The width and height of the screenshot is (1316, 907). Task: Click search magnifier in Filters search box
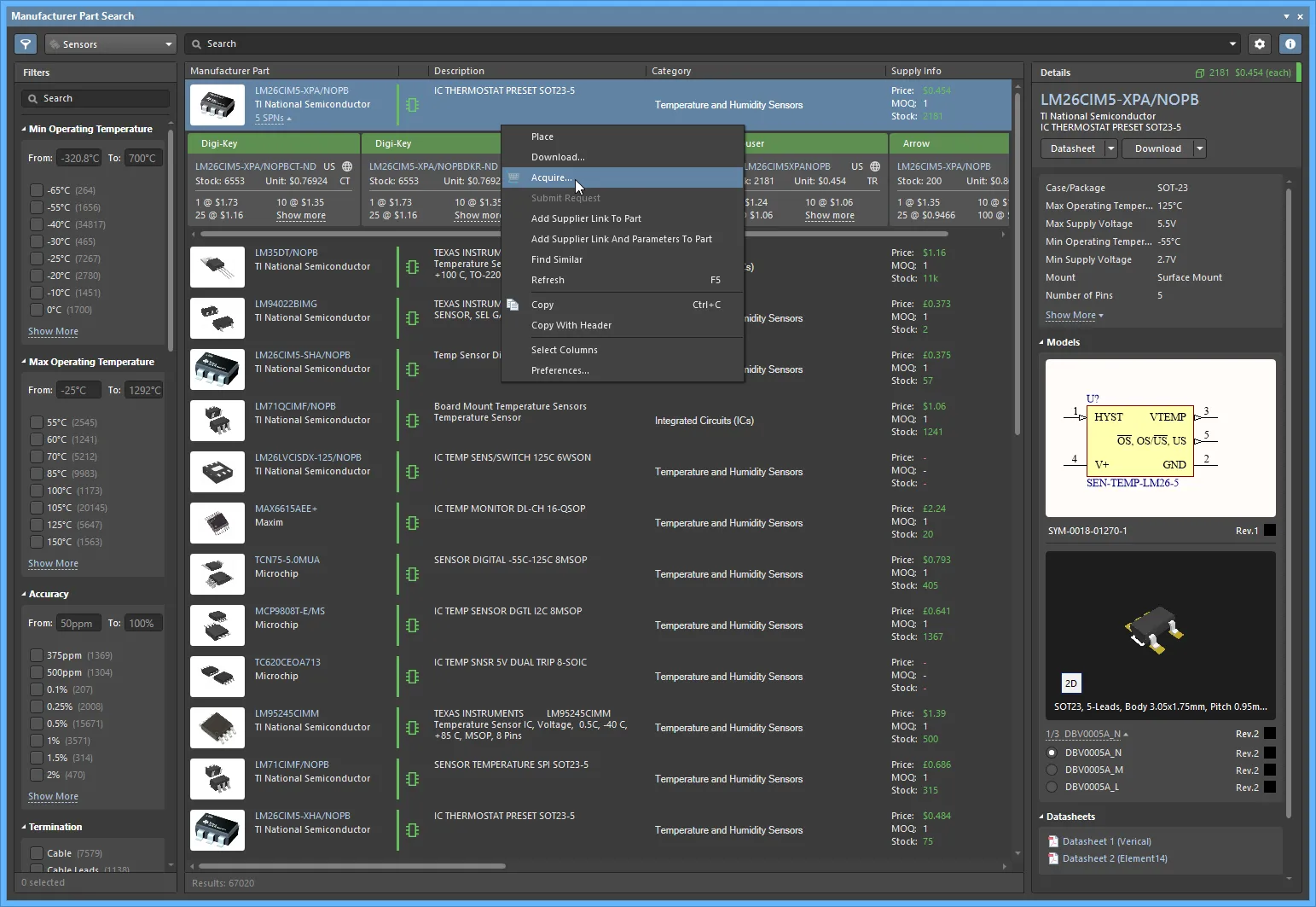point(33,99)
